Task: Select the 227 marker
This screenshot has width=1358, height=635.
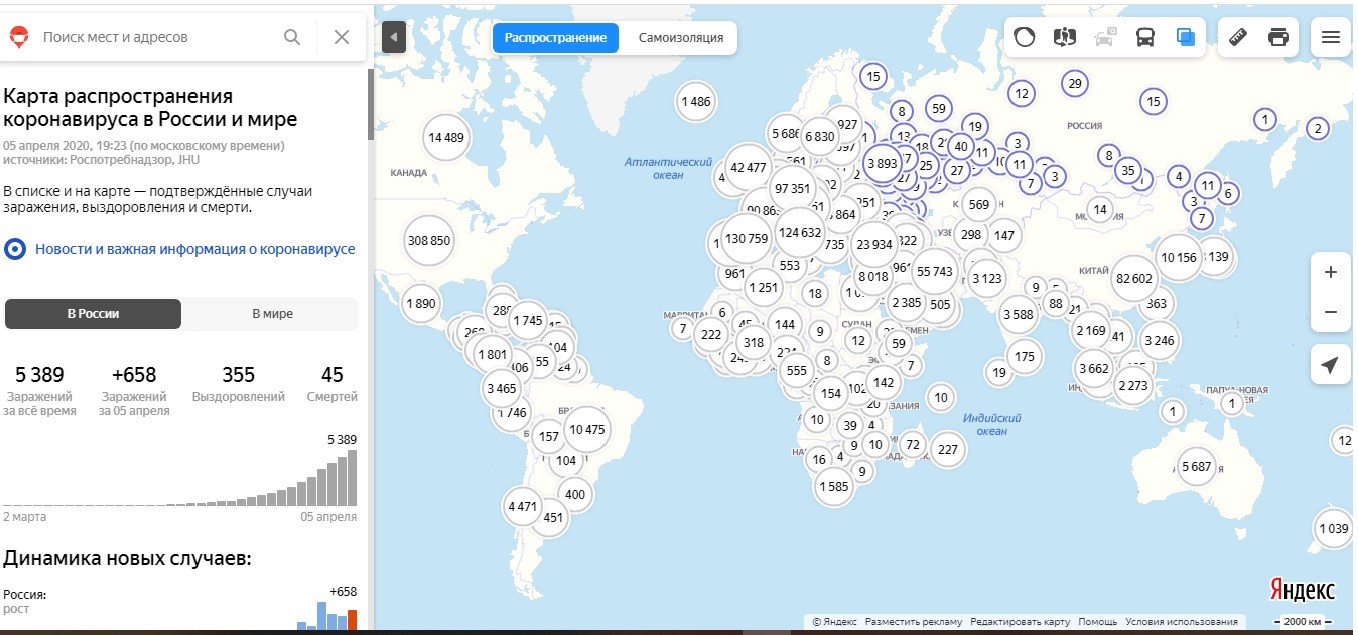Action: pyautogui.click(x=947, y=450)
